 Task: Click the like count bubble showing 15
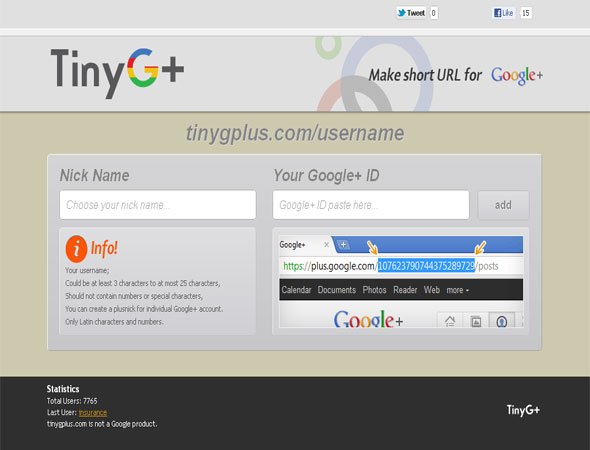[526, 13]
